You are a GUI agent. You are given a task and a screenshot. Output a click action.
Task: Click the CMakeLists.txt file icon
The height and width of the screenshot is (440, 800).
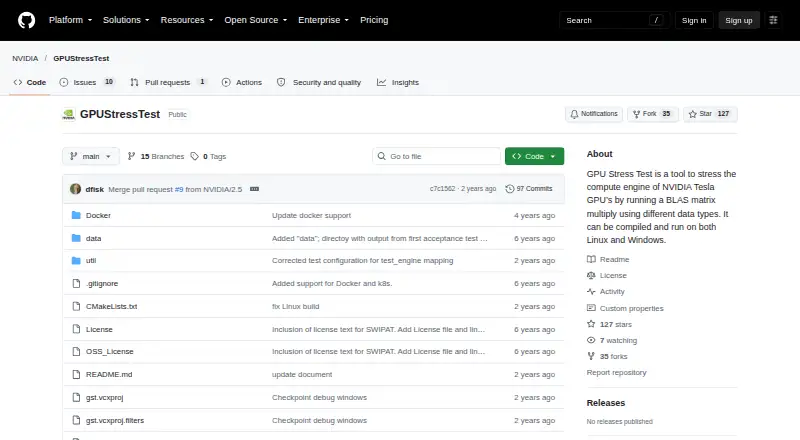point(76,306)
